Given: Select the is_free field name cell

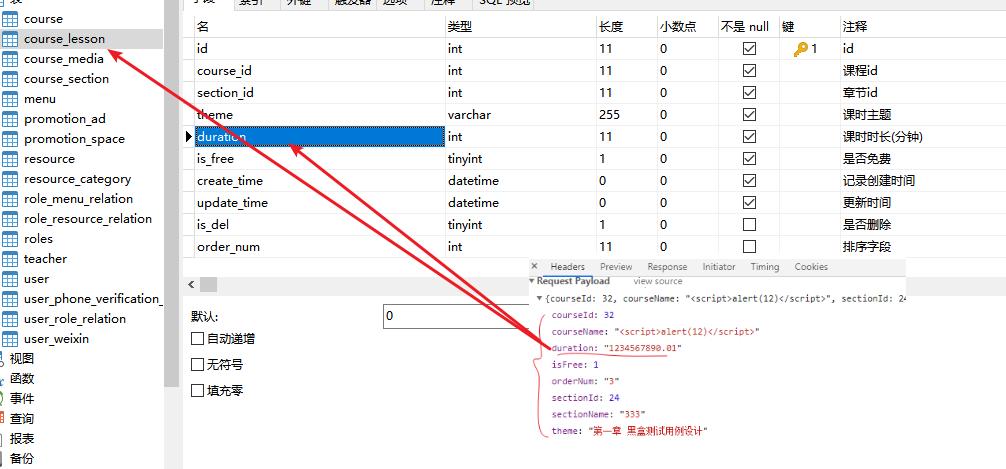Looking at the screenshot, I should coord(320,158).
